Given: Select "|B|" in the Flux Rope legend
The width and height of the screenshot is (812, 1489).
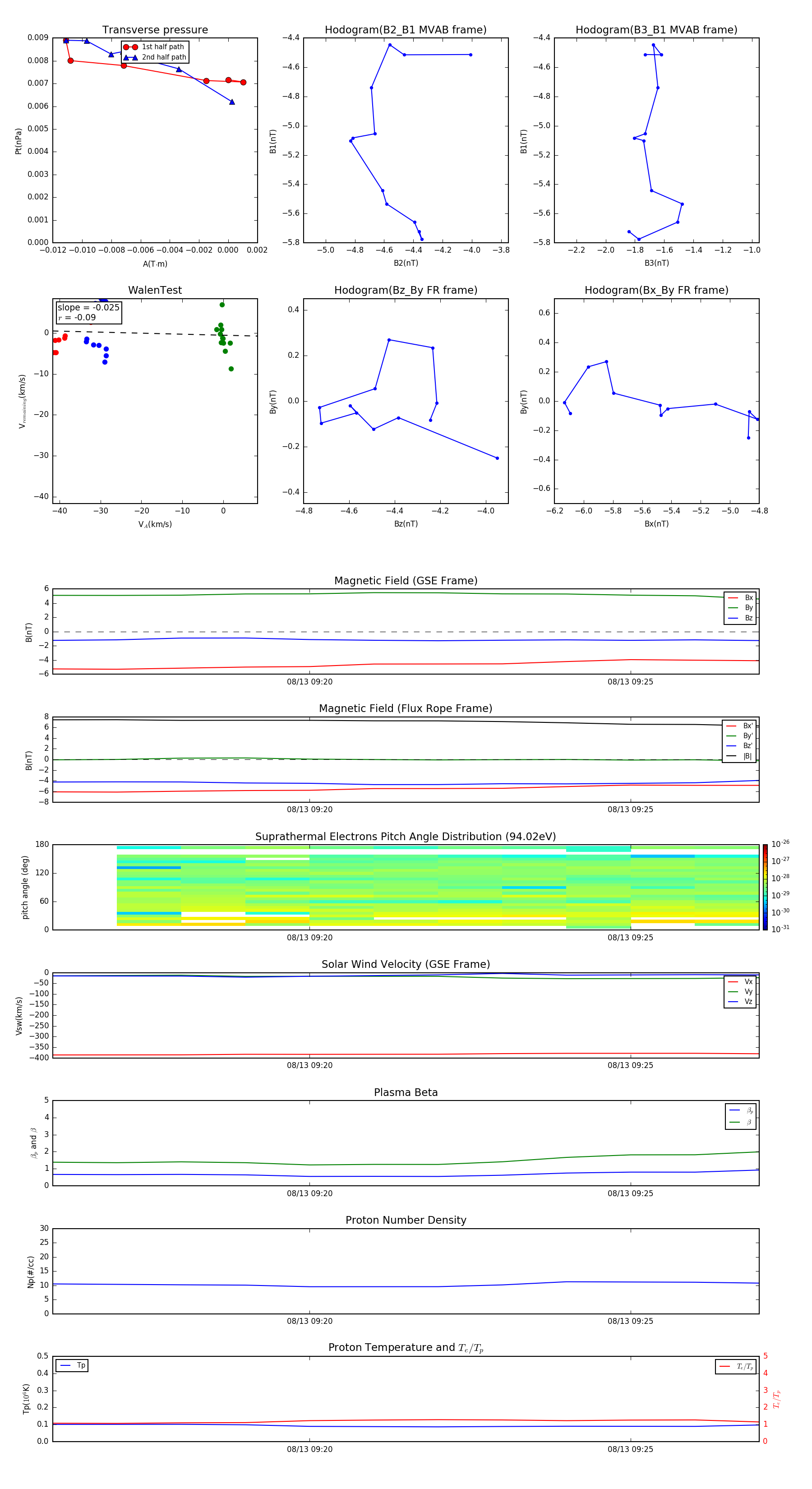Looking at the screenshot, I should click(739, 756).
